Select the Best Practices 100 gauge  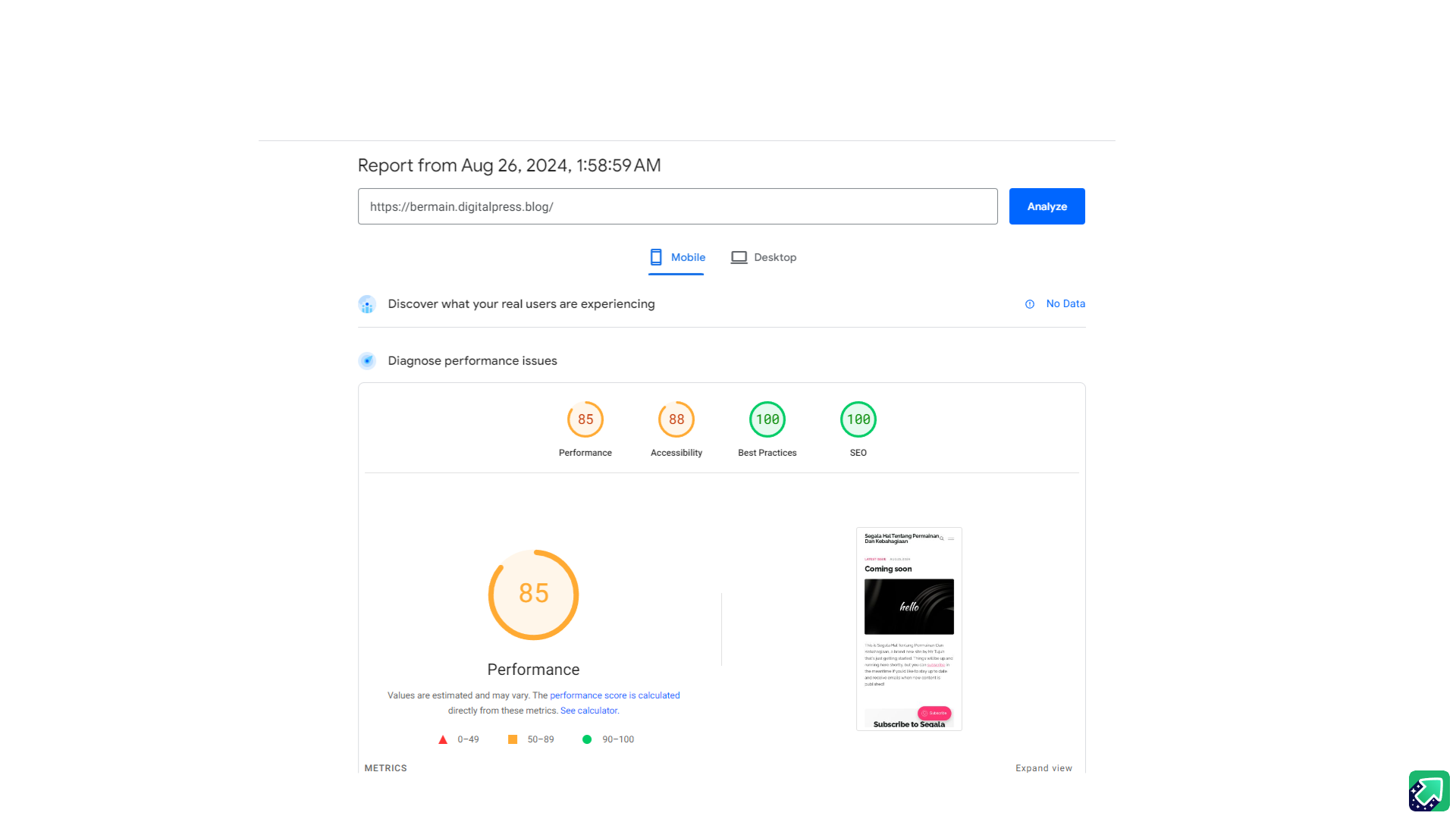pos(767,419)
